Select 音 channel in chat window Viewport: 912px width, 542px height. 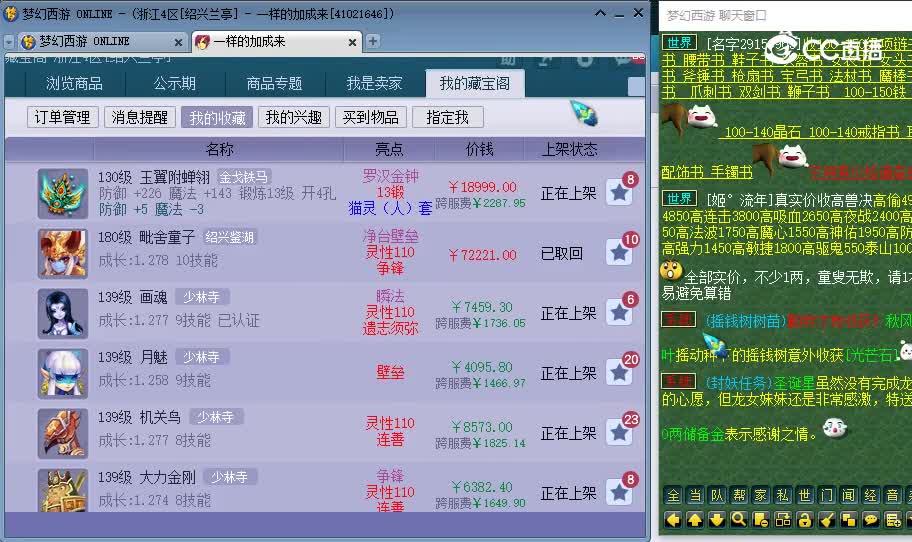coord(892,495)
